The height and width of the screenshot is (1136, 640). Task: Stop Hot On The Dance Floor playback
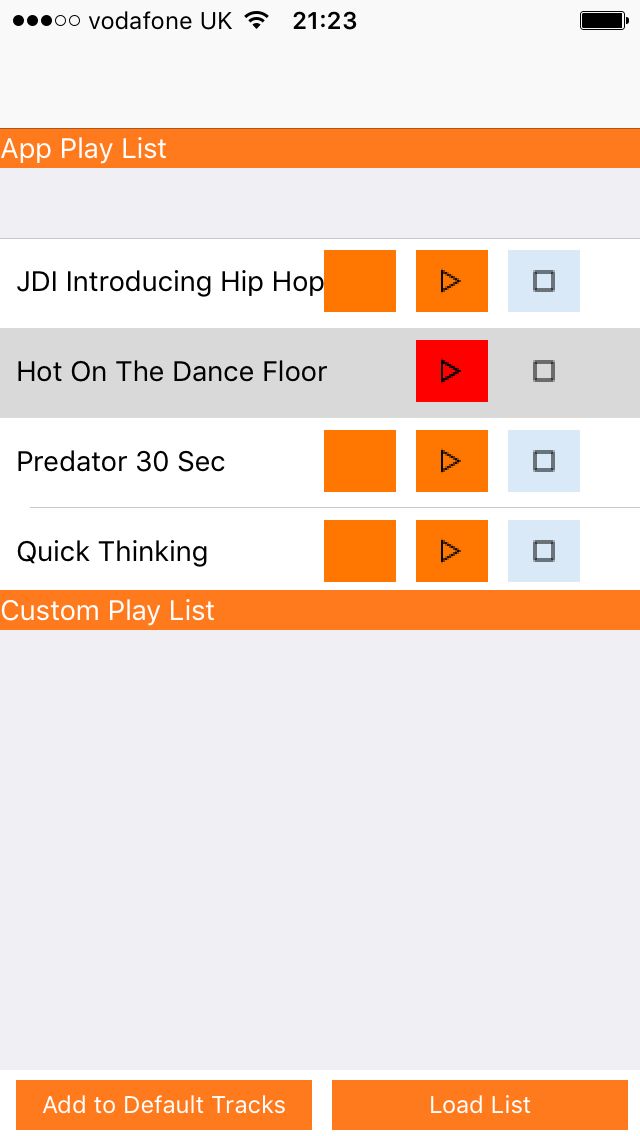click(544, 371)
